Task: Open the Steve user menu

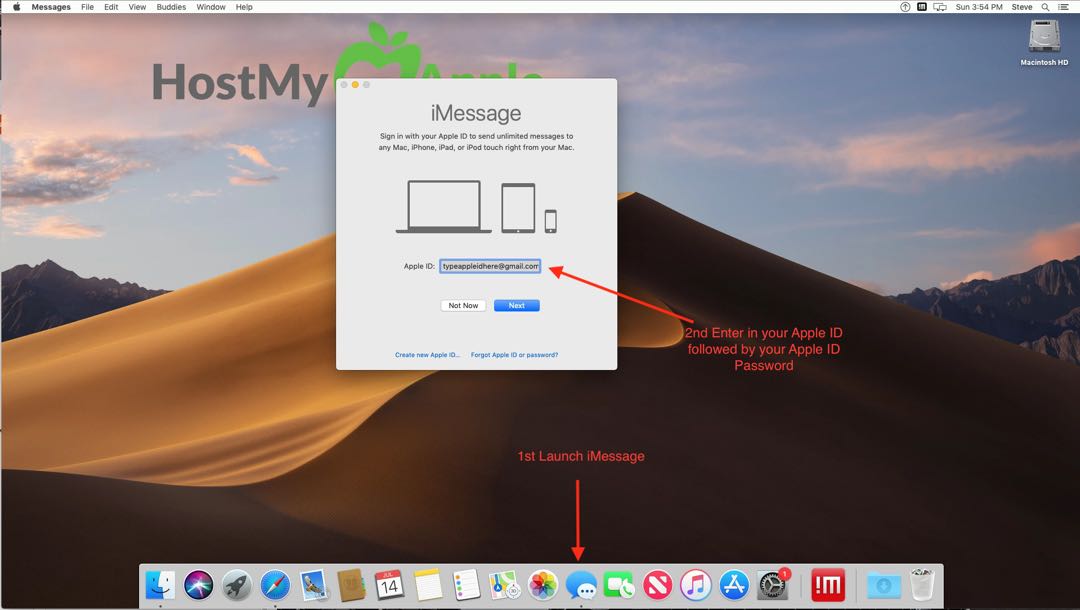Action: (1021, 7)
